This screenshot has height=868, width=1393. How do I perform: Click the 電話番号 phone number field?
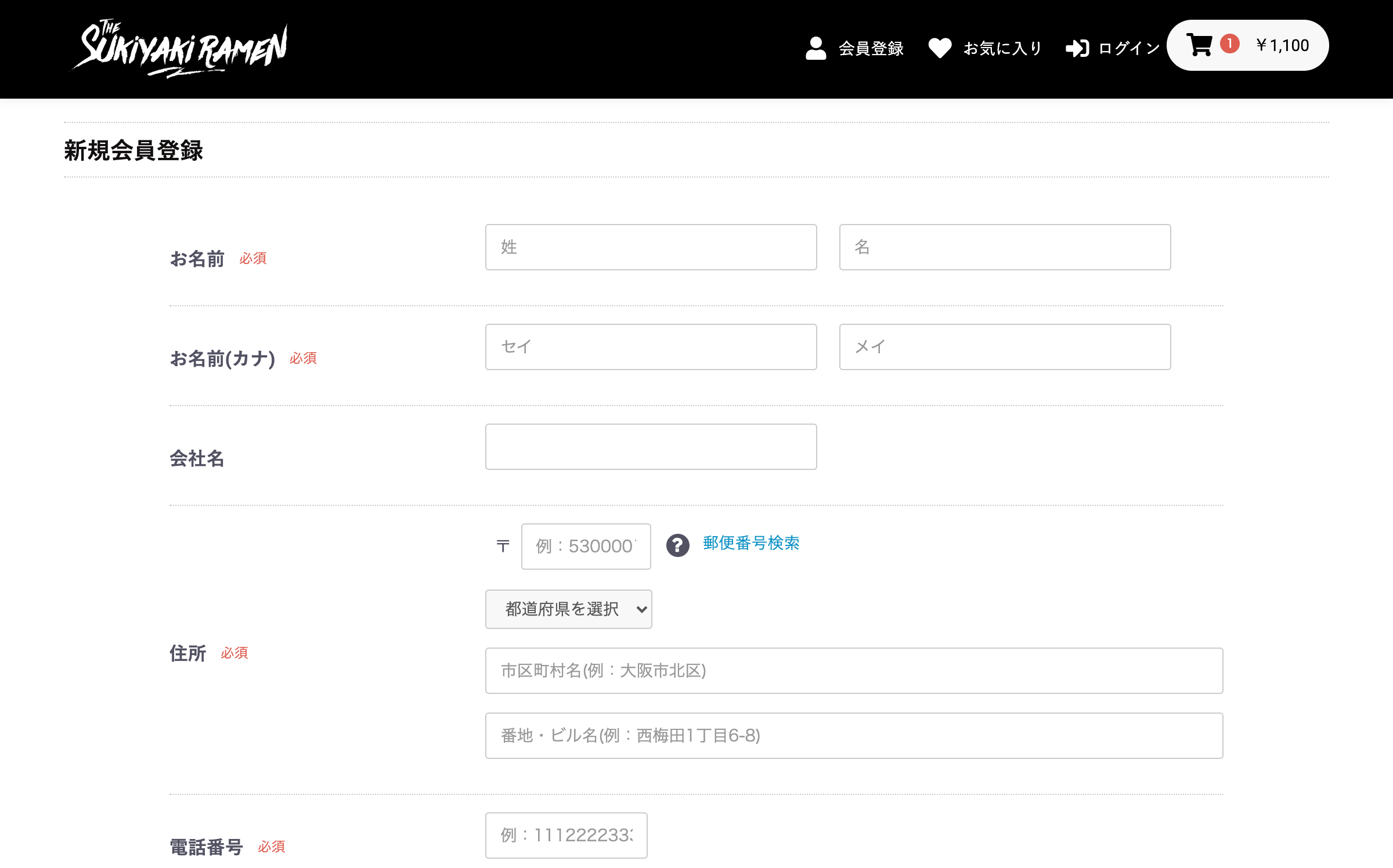tap(565, 836)
